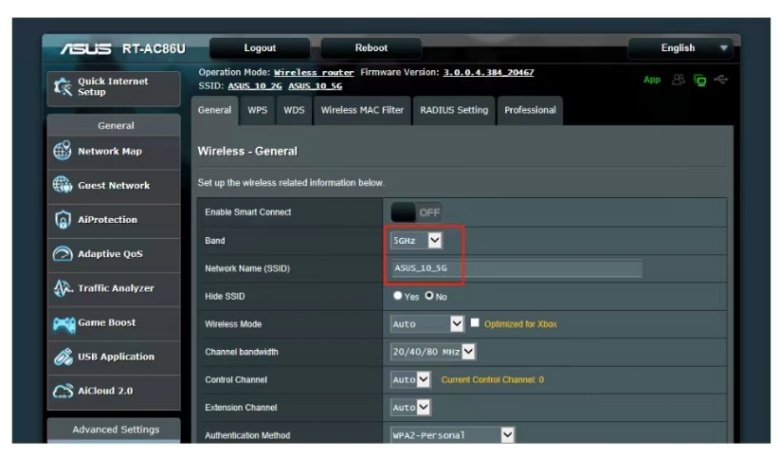Click the Reboot button
780x458 pixels.
pyautogui.click(x=370, y=48)
